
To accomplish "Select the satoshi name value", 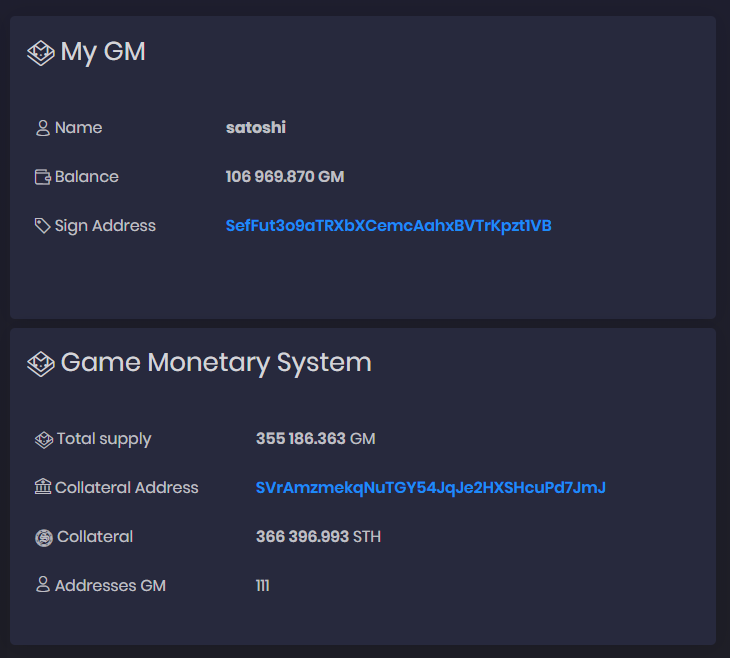I will coord(256,128).
